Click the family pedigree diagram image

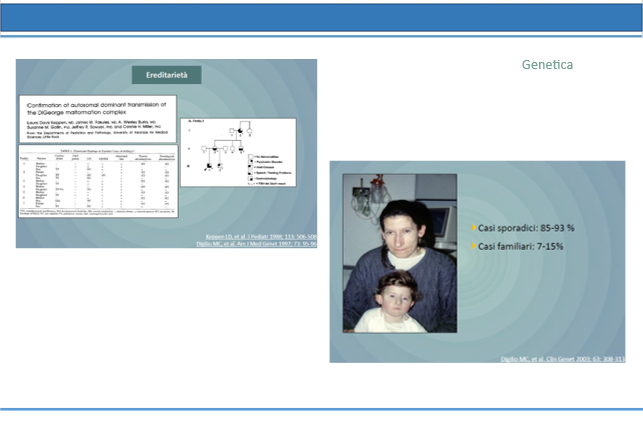coord(238,153)
